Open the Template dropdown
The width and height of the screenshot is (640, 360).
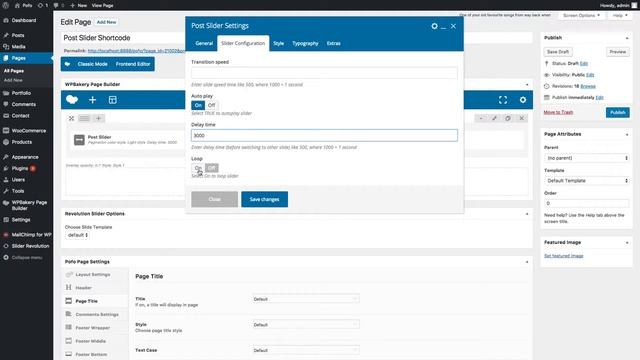tap(587, 180)
